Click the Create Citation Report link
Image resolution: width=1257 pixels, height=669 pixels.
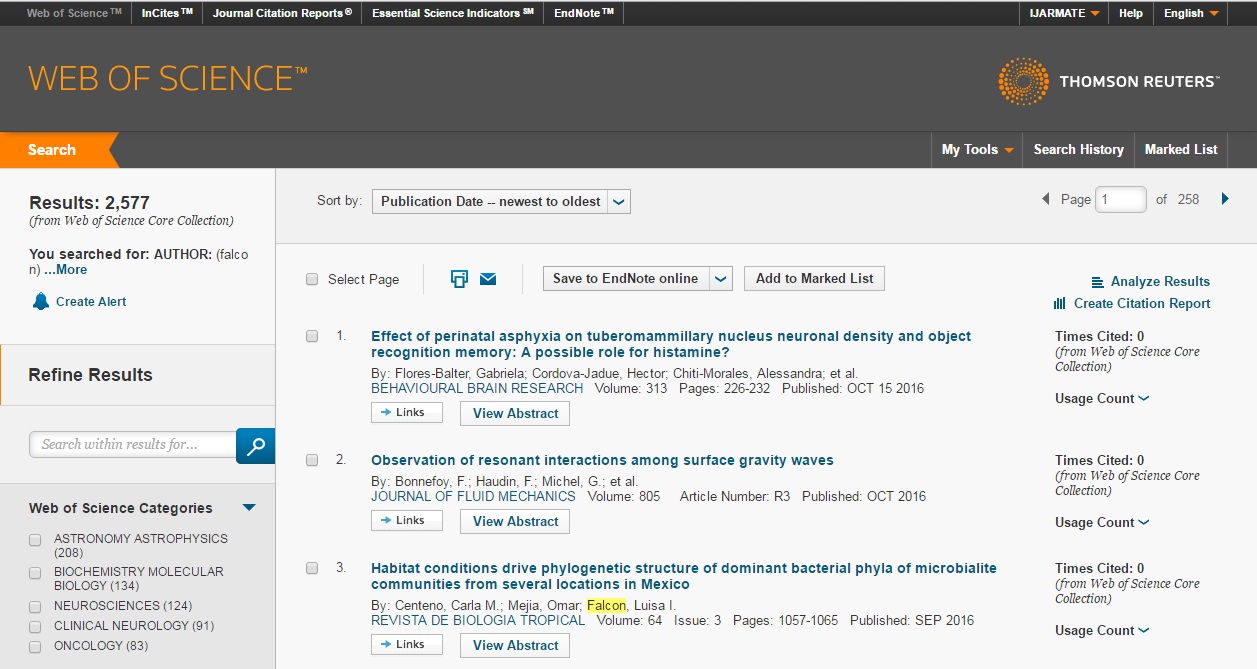[1142, 304]
